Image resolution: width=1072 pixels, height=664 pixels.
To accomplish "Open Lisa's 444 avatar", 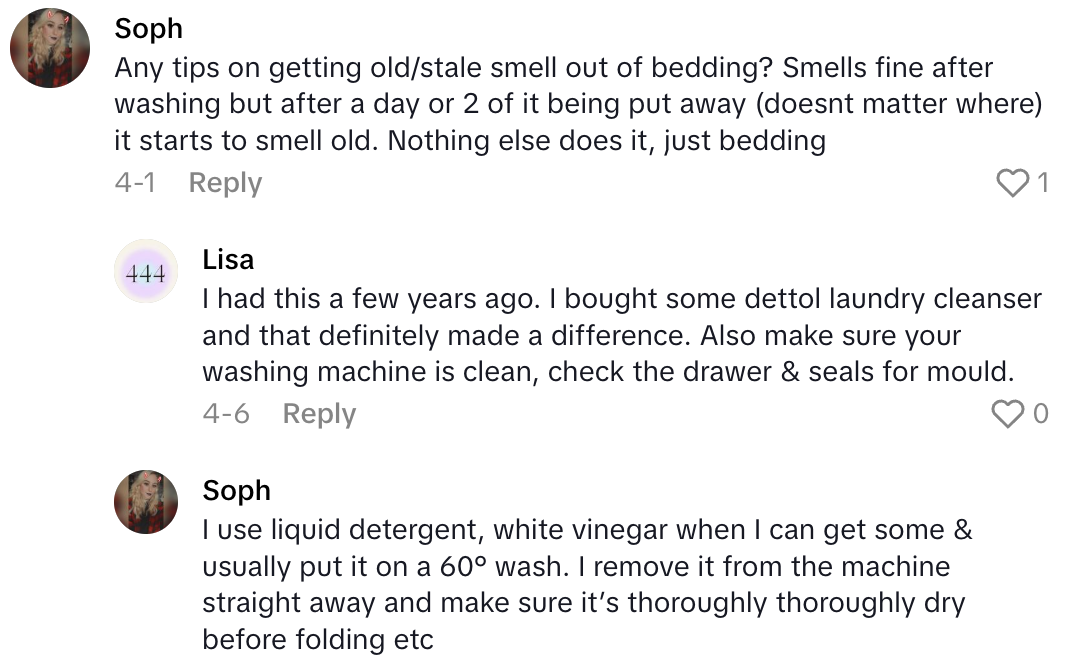I will pyautogui.click(x=147, y=271).
